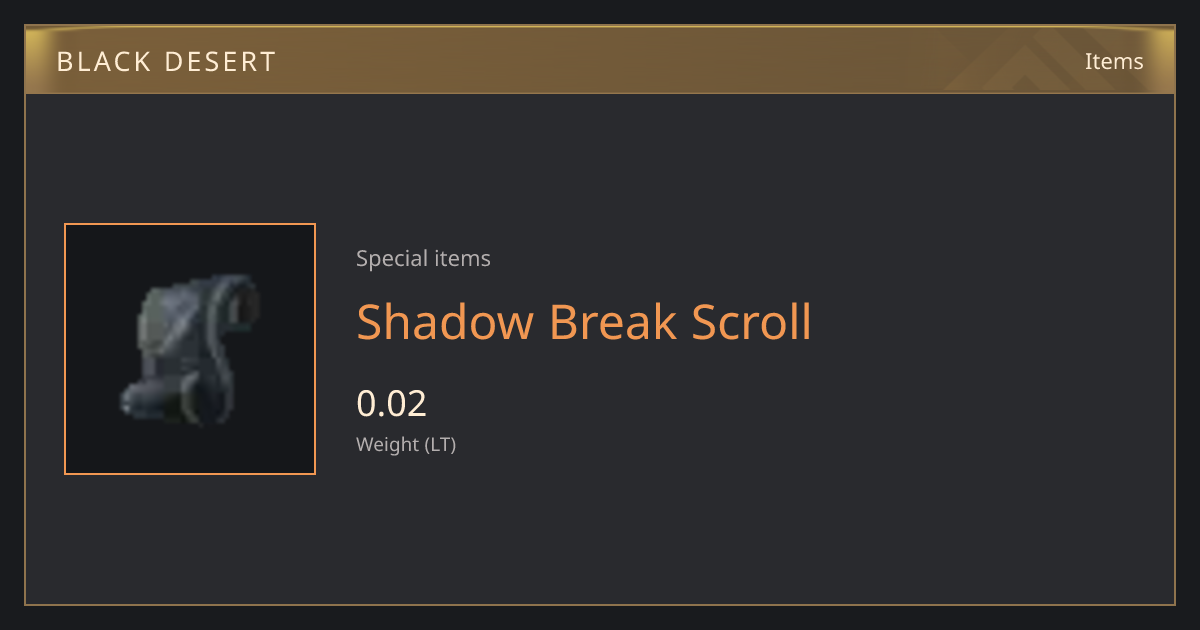This screenshot has width=1200, height=630.
Task: Open the BLACK DESERT header title
Action: [x=166, y=62]
